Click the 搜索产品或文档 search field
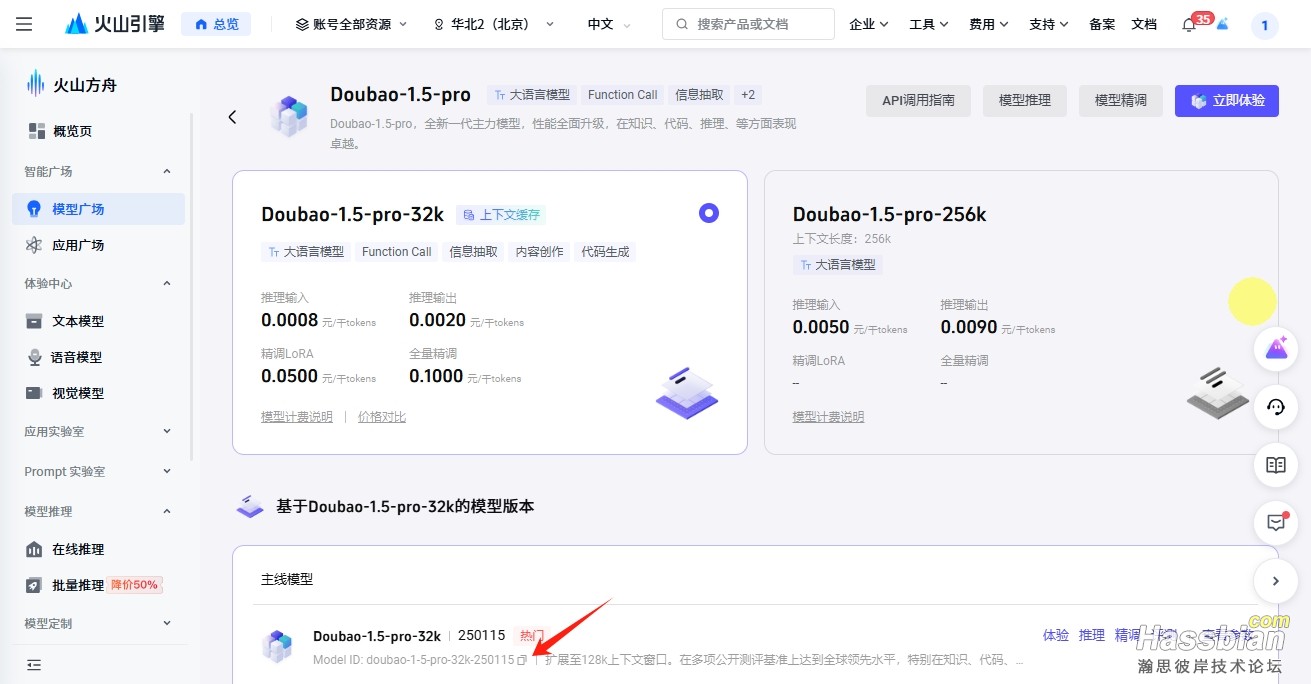 point(748,24)
